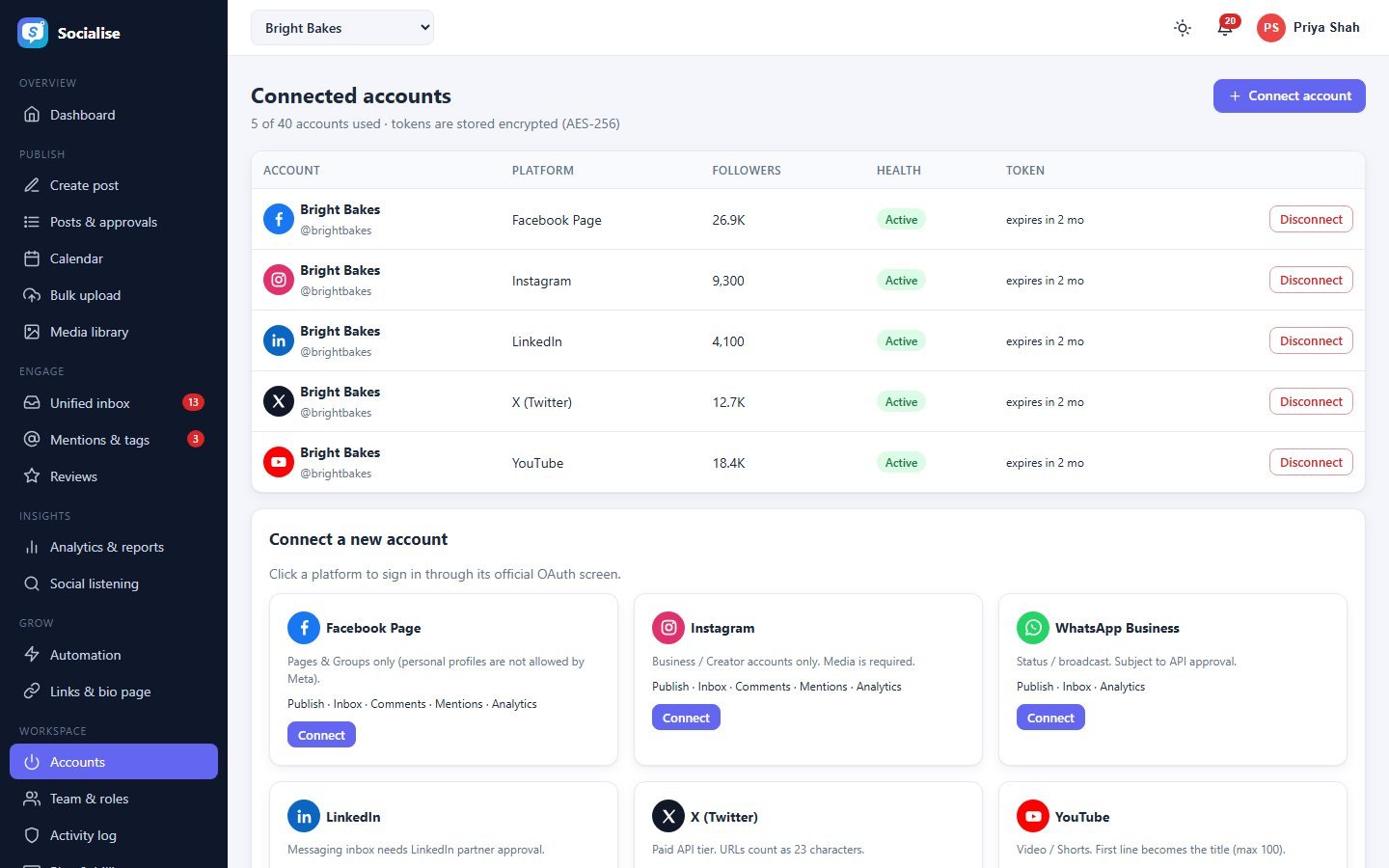The width and height of the screenshot is (1389, 868).
Task: Click the Connect account button
Action: [x=1289, y=95]
